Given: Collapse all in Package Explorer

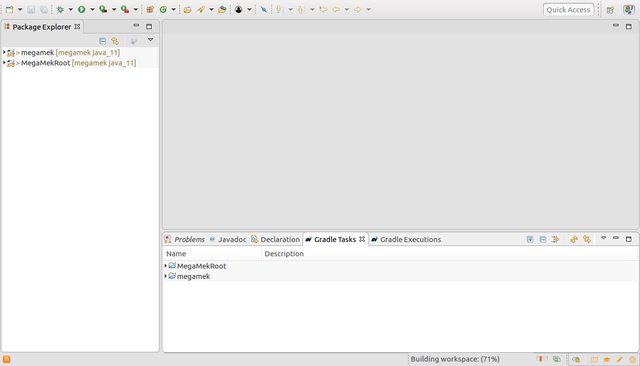Looking at the screenshot, I should [102, 41].
